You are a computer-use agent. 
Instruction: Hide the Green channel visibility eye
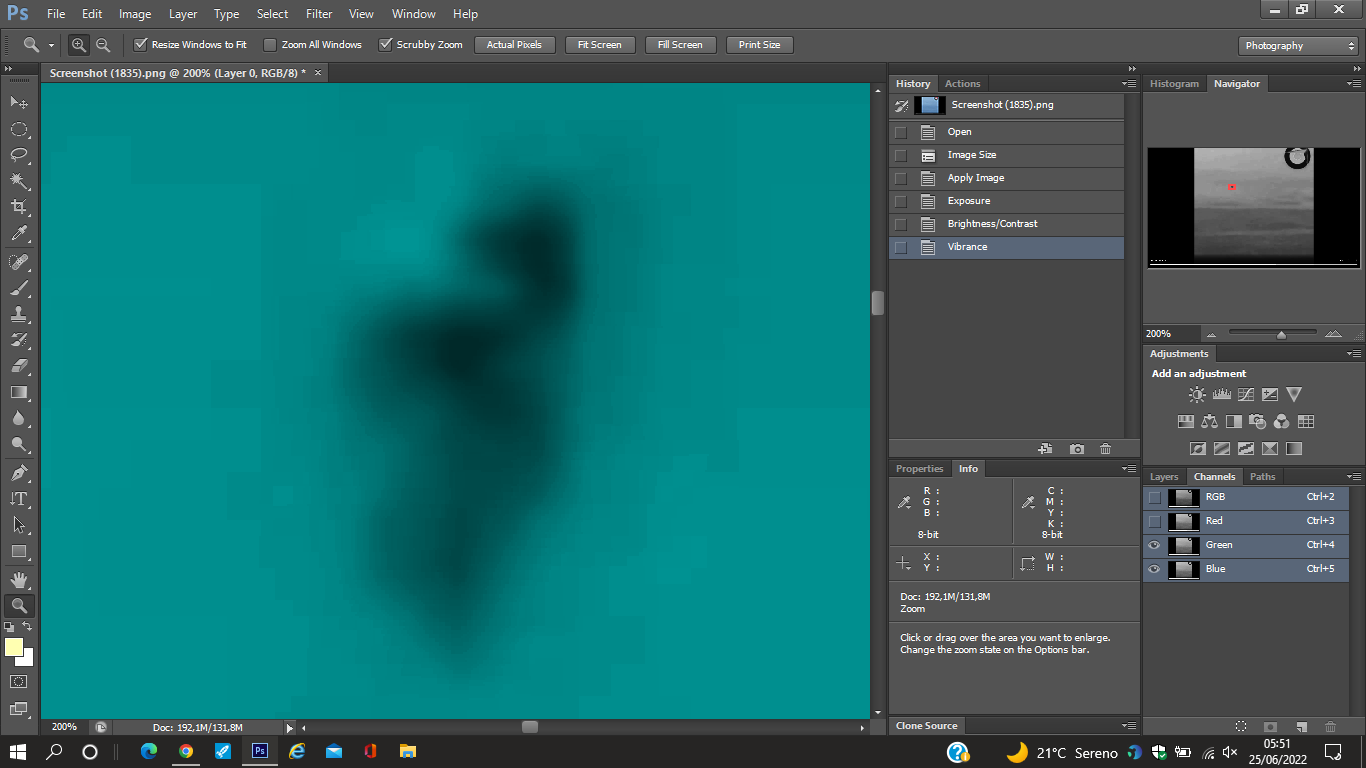(x=1154, y=545)
